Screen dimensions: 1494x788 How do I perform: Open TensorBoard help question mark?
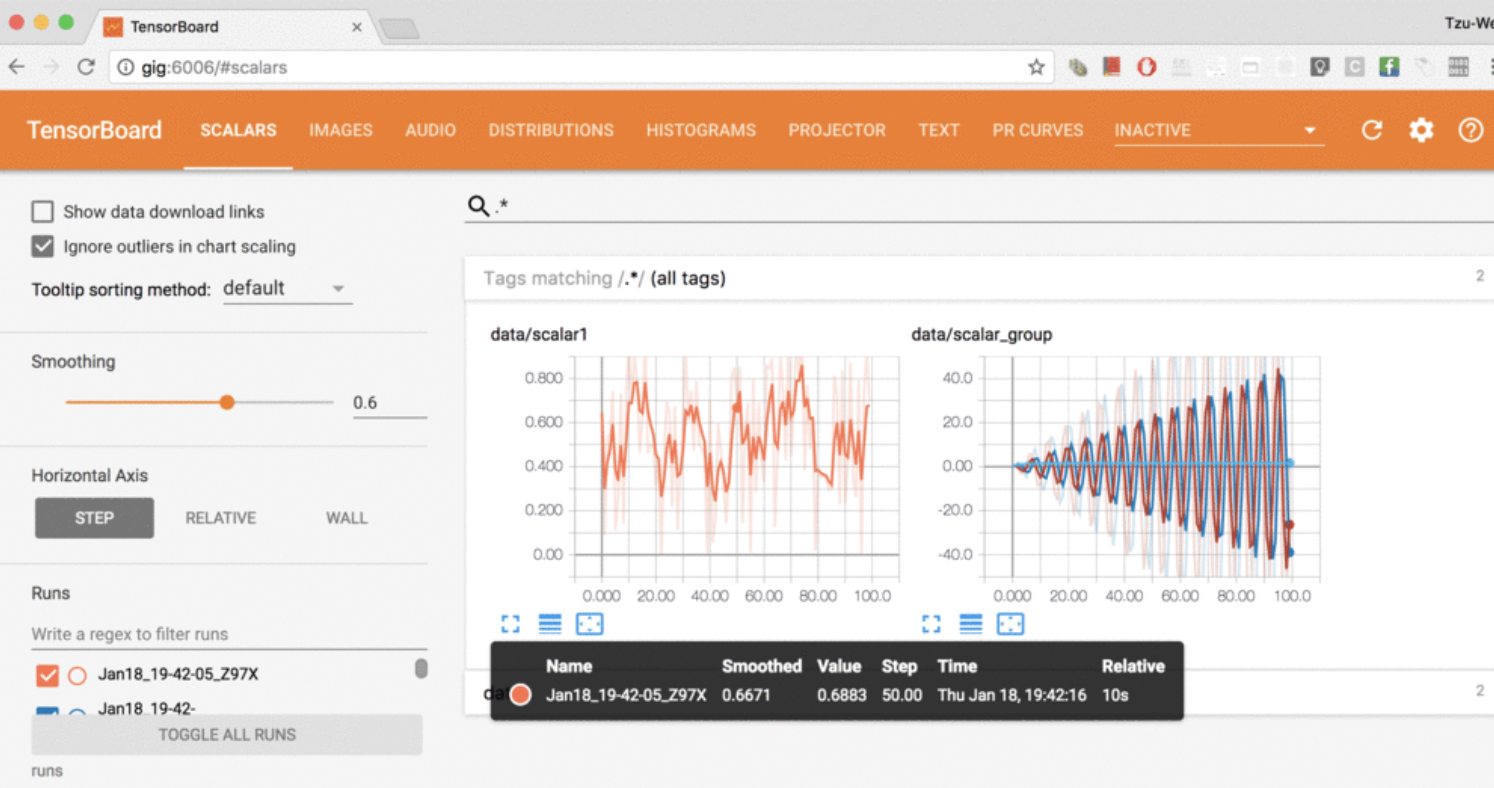(x=1470, y=130)
